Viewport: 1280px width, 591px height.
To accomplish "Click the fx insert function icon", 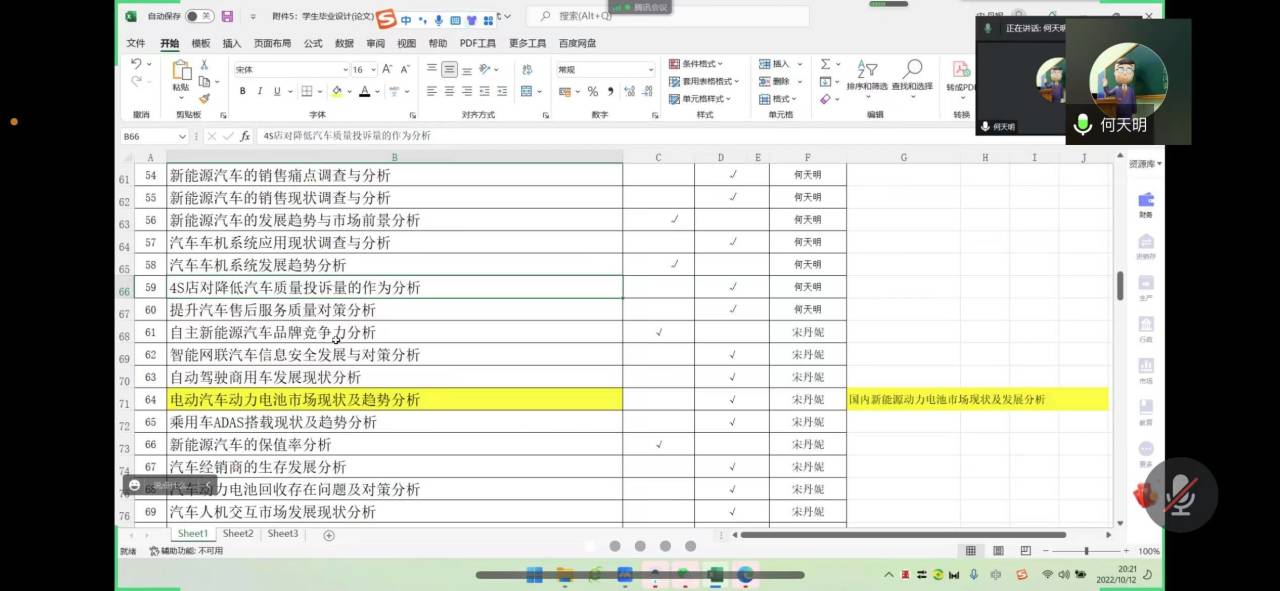I will coord(245,136).
